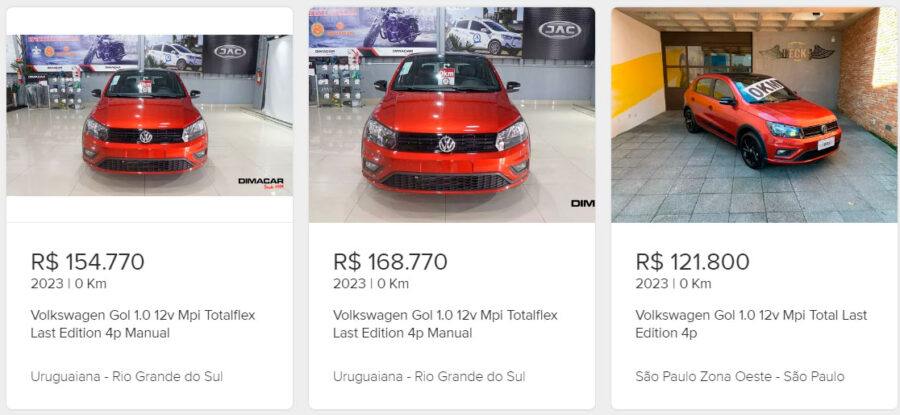Click the 2023 | 0 Km text under R$ 121.800
Screen dimensions: 900x415
[x=673, y=284]
